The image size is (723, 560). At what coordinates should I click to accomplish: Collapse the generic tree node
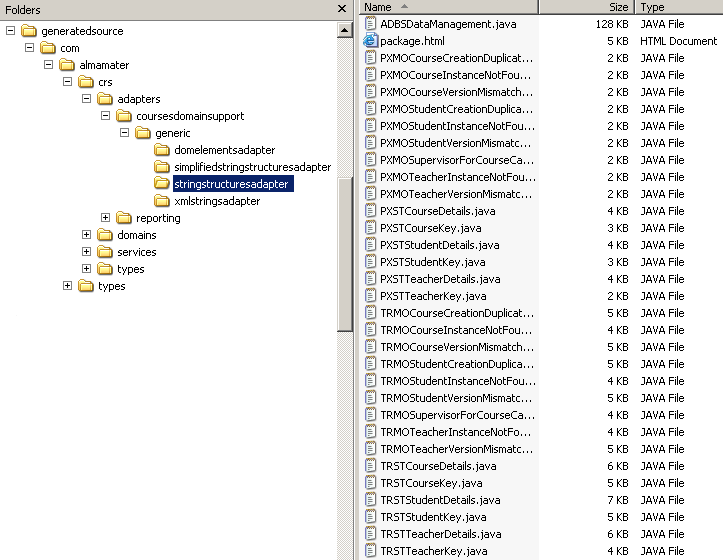pyautogui.click(x=124, y=132)
